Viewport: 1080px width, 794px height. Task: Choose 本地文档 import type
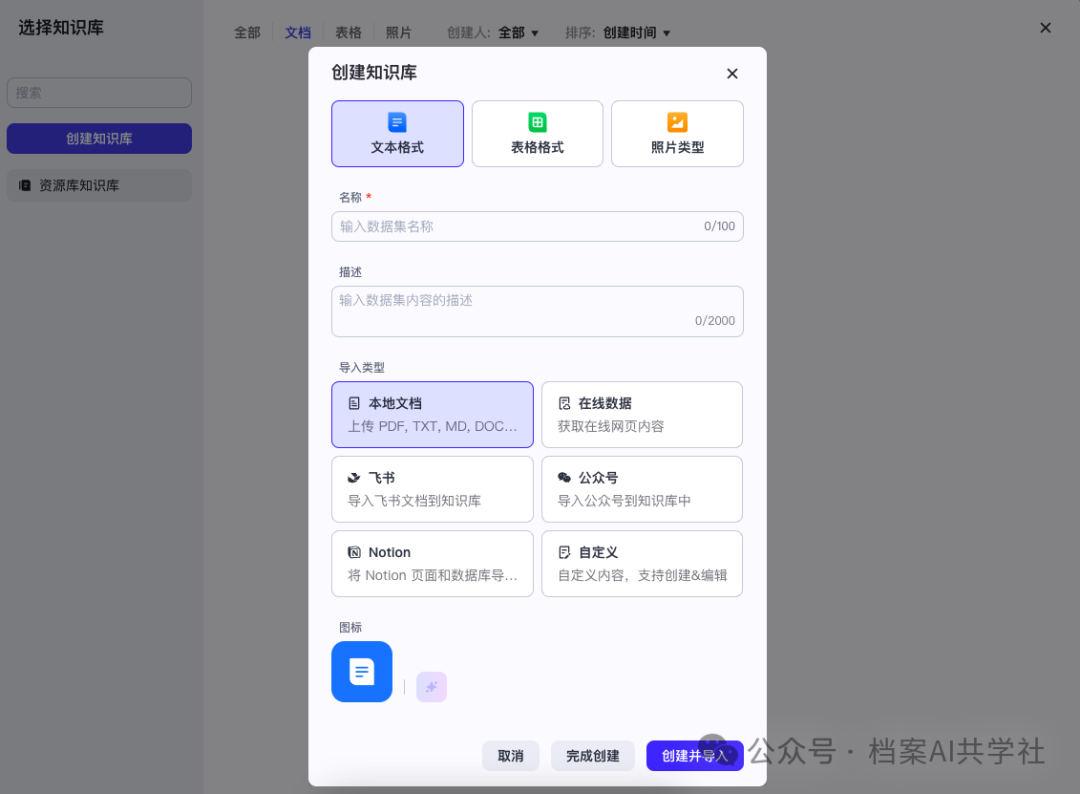(433, 415)
